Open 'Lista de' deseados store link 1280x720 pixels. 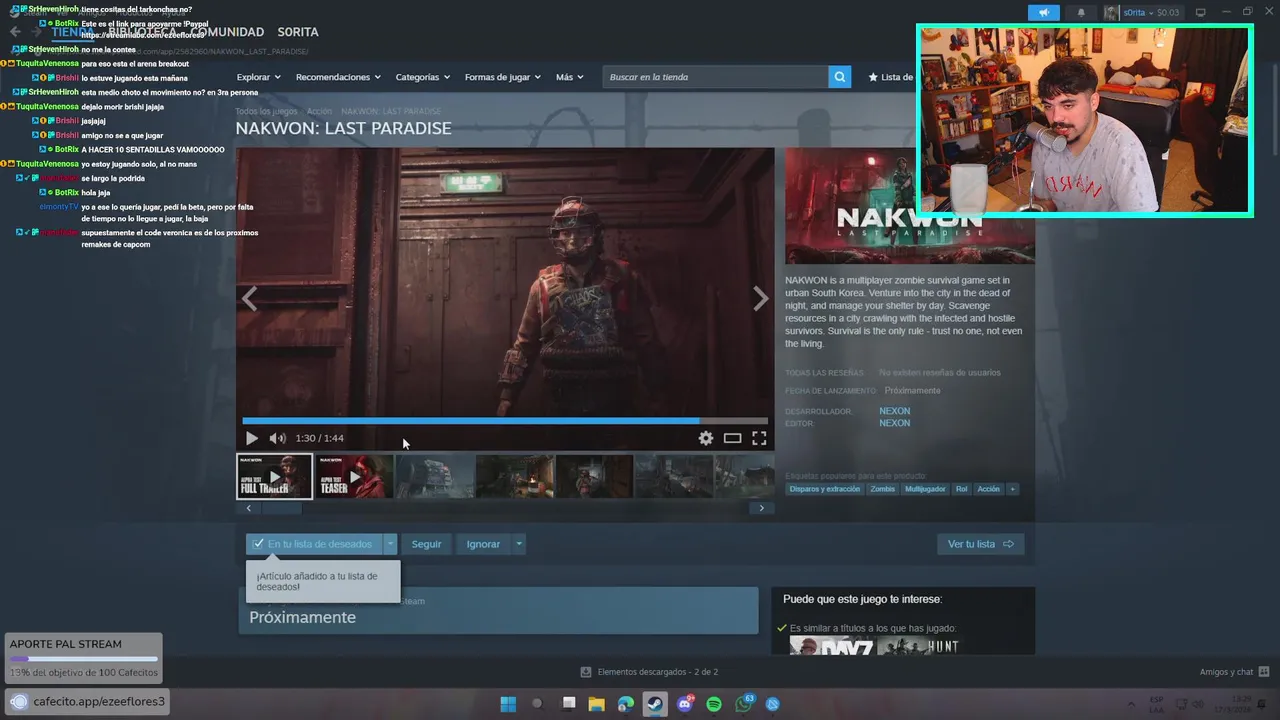coord(890,77)
